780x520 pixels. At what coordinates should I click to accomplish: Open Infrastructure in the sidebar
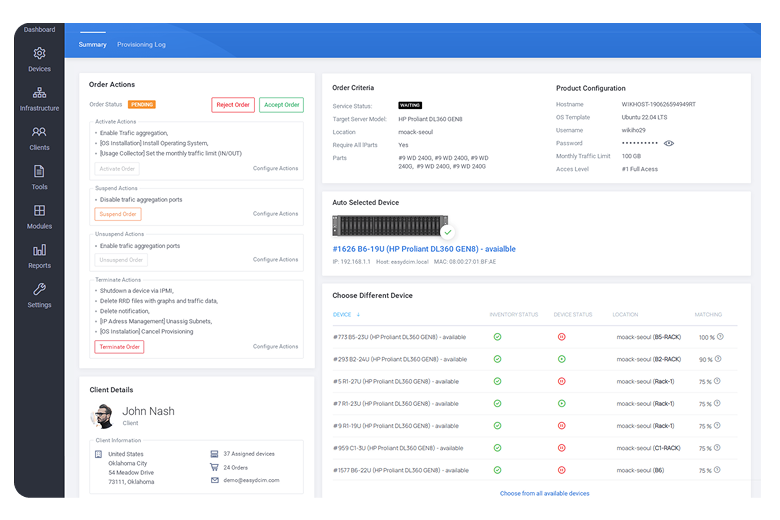tap(39, 99)
